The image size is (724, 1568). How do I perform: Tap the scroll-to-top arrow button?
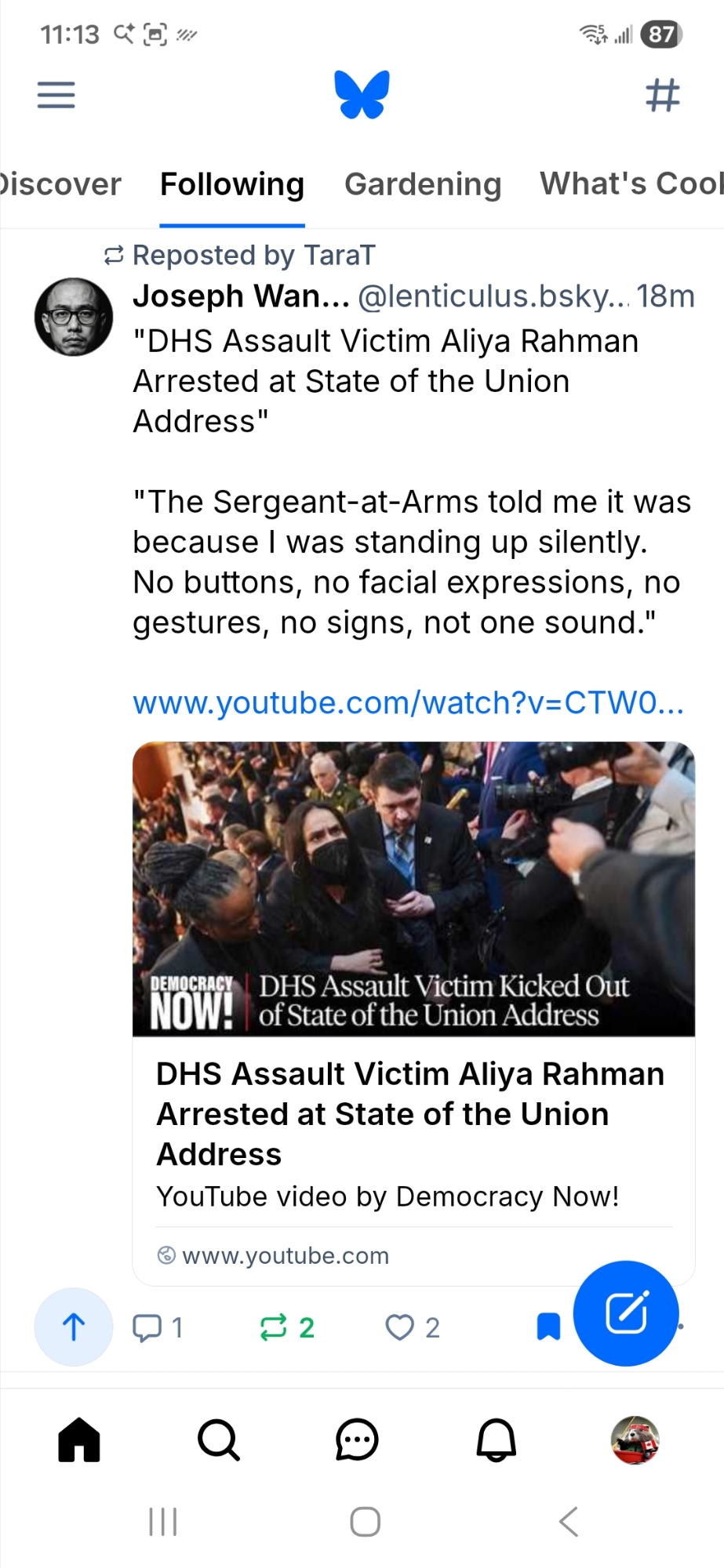[74, 1327]
